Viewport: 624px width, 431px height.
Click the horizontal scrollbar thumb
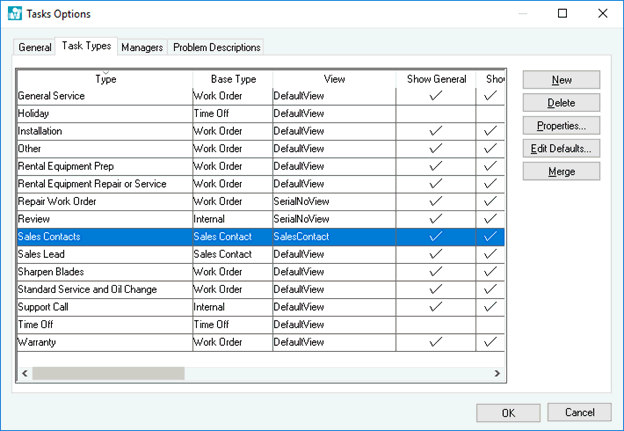click(x=108, y=373)
